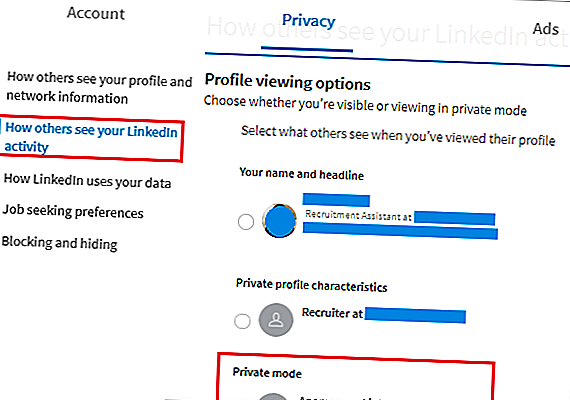Viewport: 570px width, 400px height.
Task: Click 'Private profile characteristics' label
Action: click(x=312, y=285)
